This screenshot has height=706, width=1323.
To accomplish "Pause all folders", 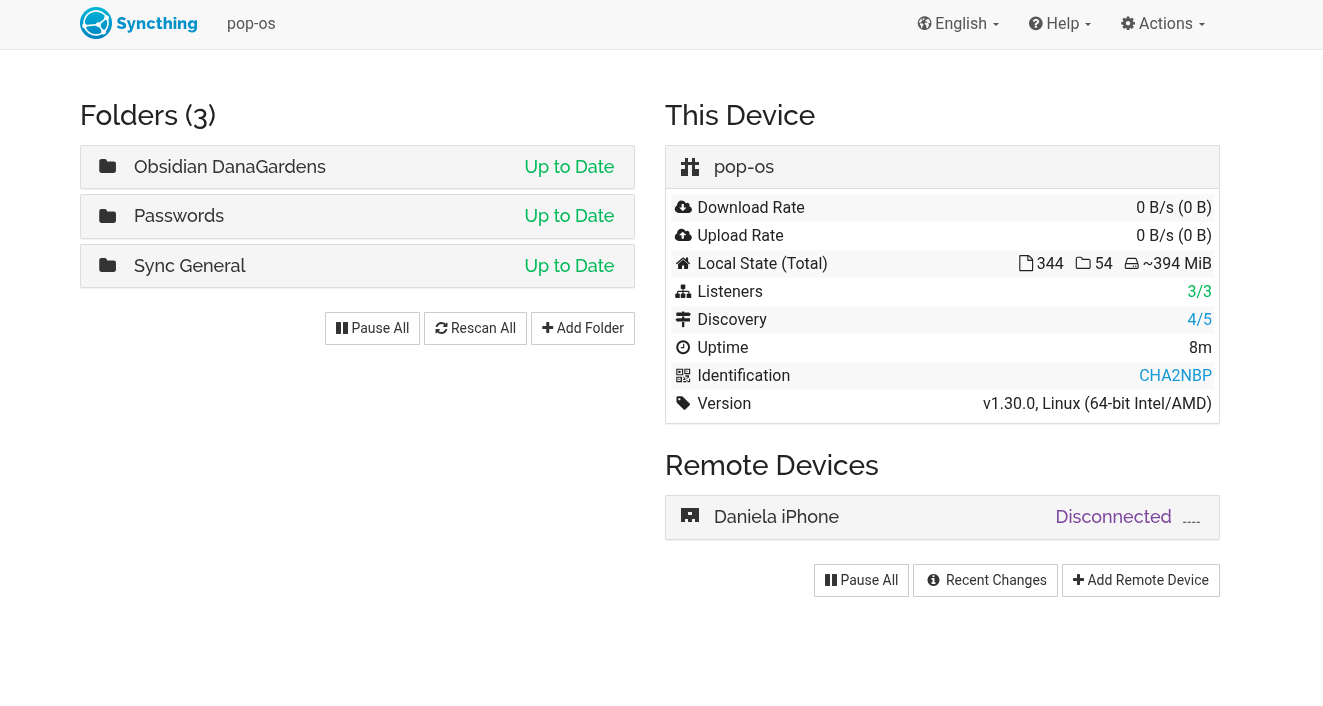I will pyautogui.click(x=372, y=328).
